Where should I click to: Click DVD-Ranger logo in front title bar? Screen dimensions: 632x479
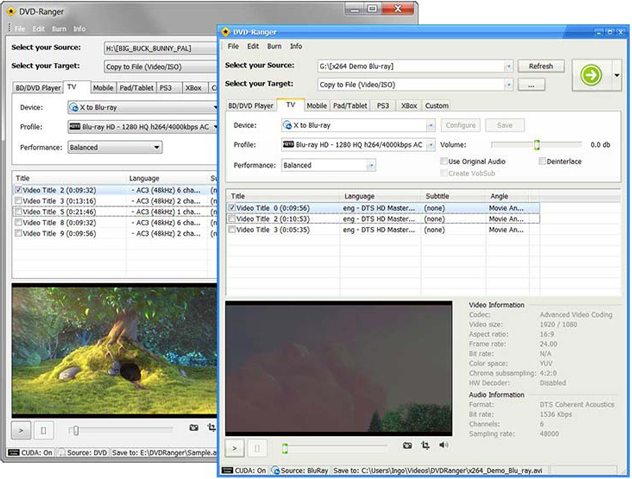point(225,32)
